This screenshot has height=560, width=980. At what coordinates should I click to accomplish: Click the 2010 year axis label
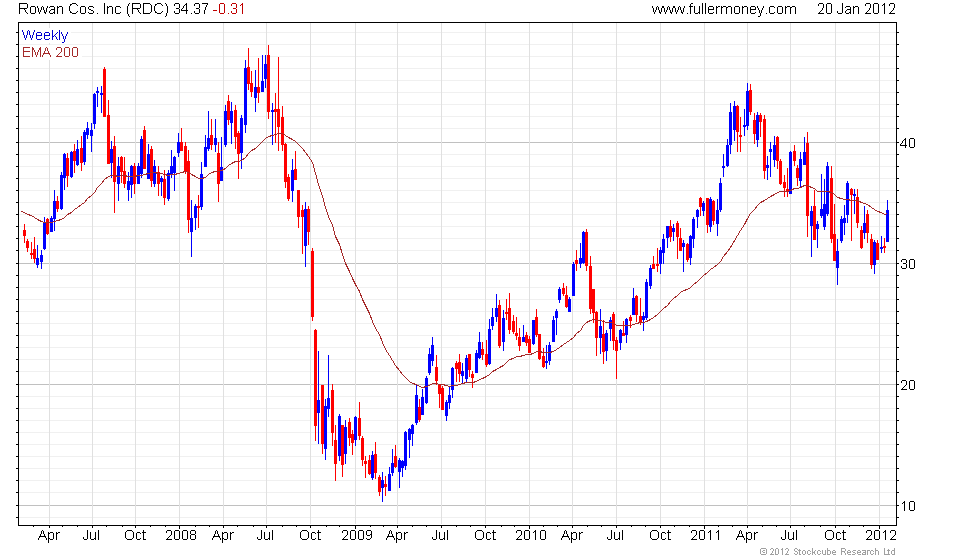click(x=531, y=536)
